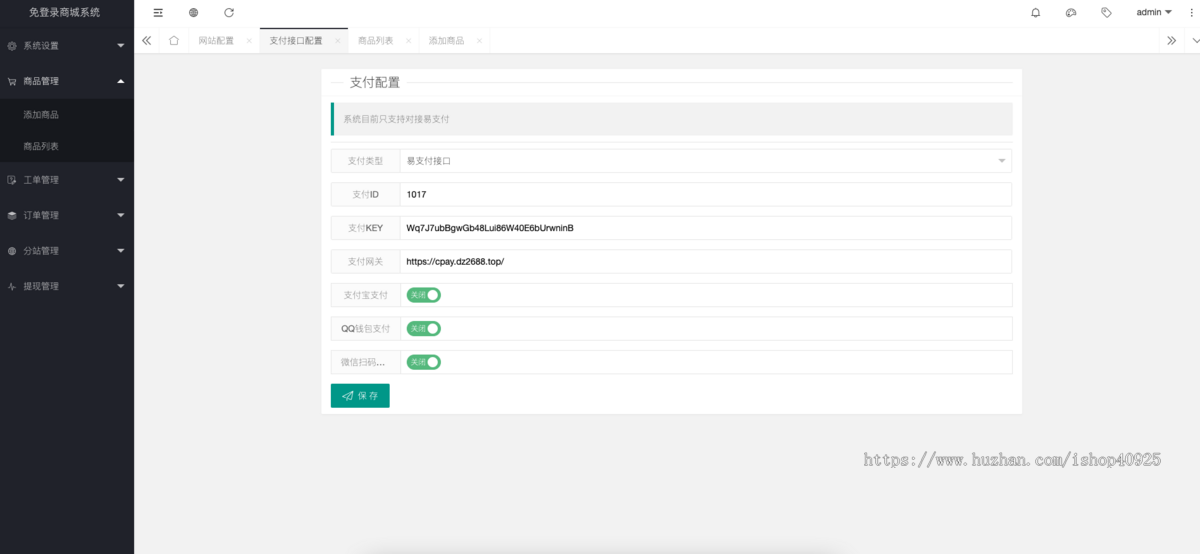Switch to the 网站配置 tab
Screen dimensions: 1200x554
(216, 41)
